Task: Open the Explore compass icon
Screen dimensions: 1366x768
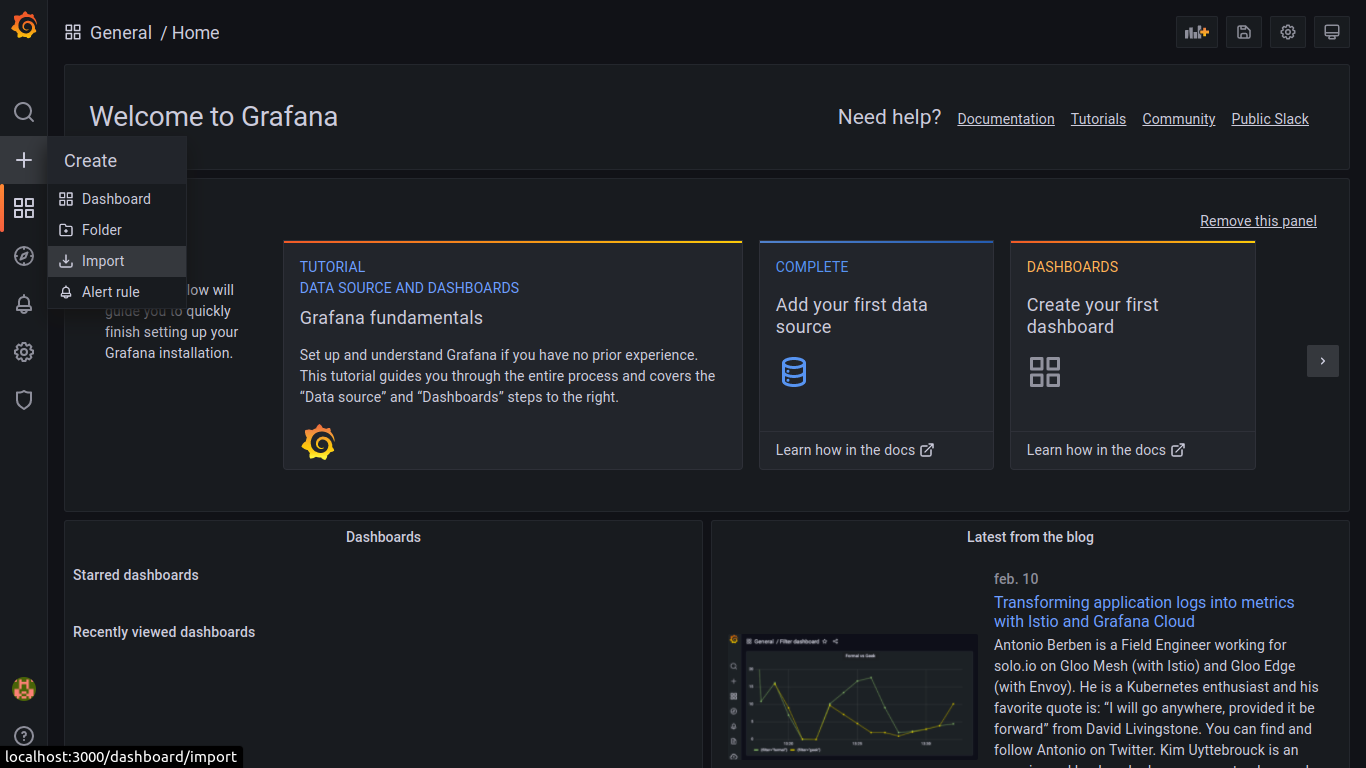Action: tap(24, 256)
